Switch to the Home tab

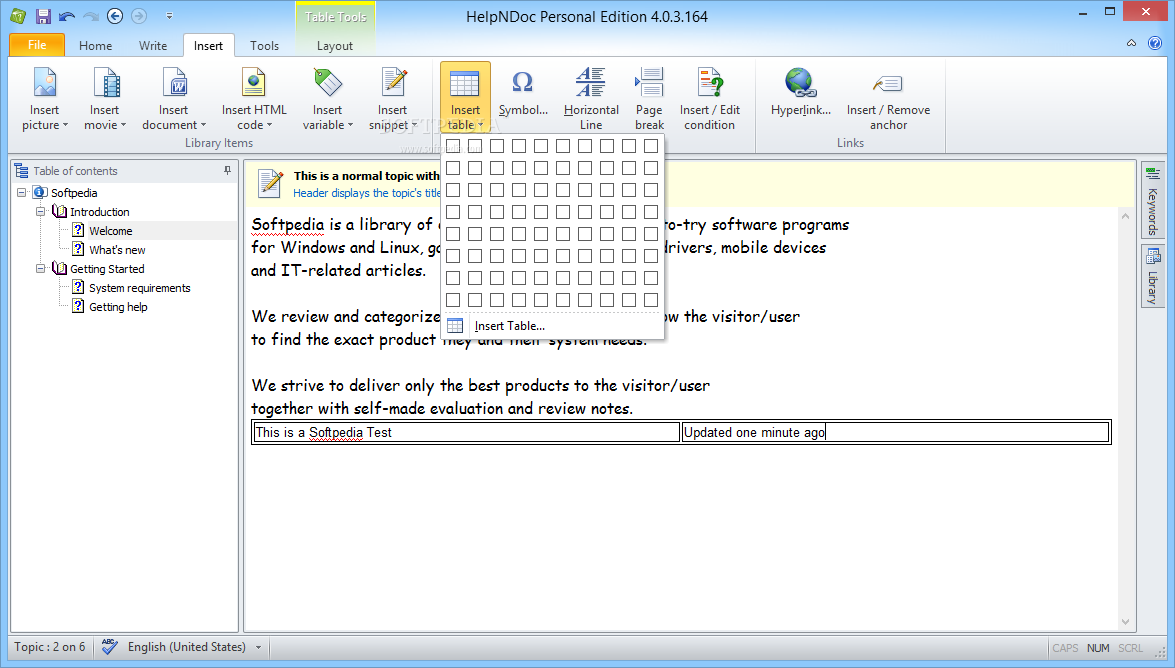click(x=95, y=46)
